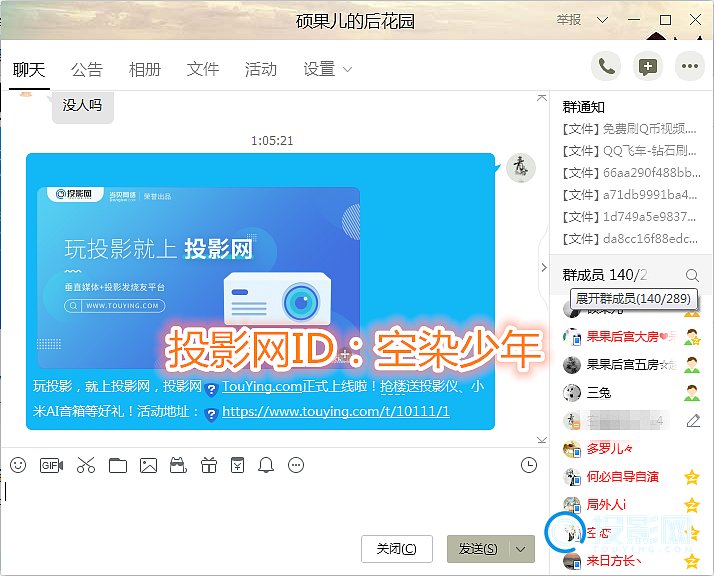714x576 pixels.
Task: Select member 局外人i
Action: (632, 505)
